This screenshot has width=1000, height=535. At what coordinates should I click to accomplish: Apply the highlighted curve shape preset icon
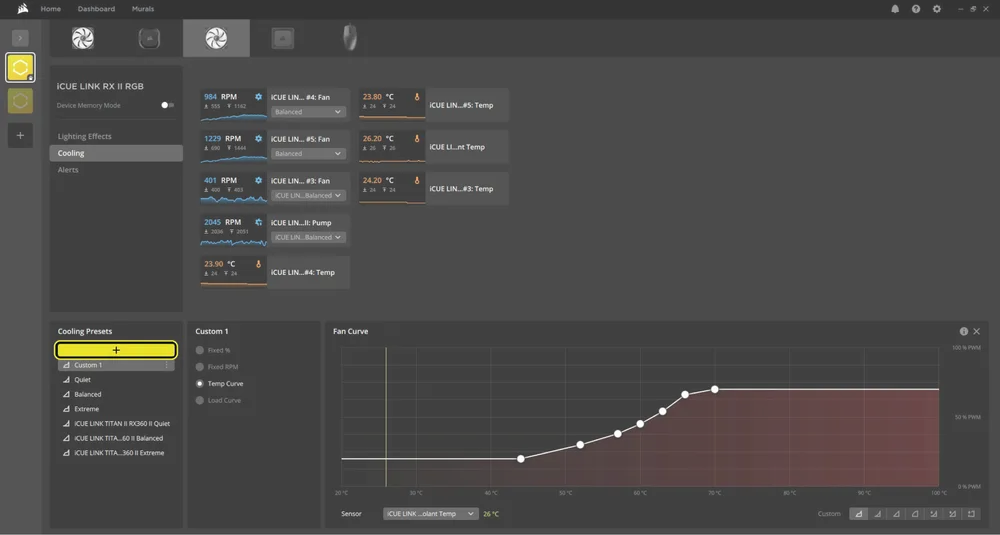click(858, 513)
